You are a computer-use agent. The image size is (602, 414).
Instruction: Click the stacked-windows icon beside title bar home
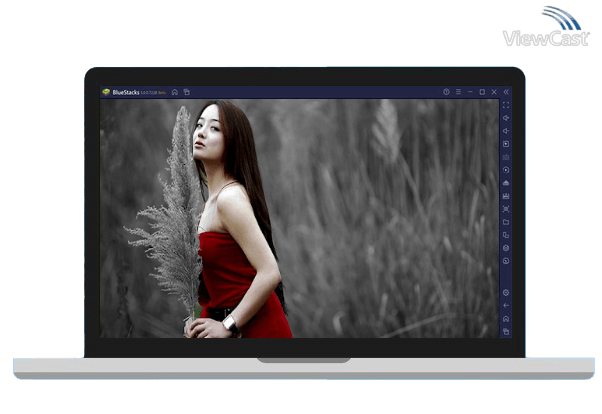pyautogui.click(x=187, y=92)
